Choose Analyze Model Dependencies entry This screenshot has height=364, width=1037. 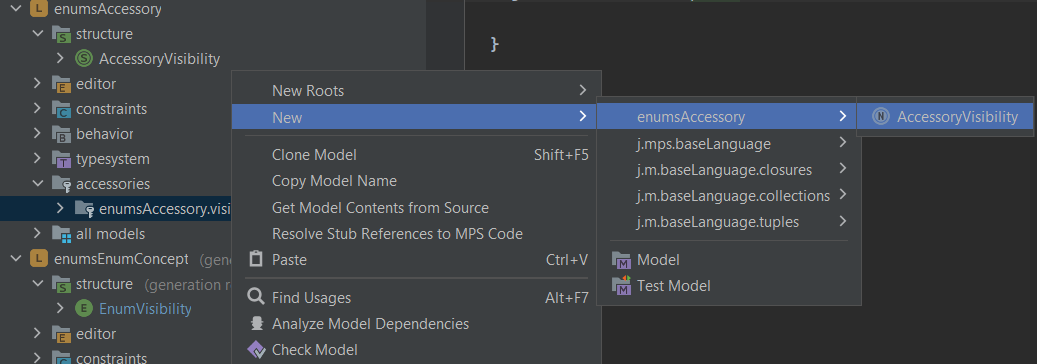pyautogui.click(x=416, y=324)
